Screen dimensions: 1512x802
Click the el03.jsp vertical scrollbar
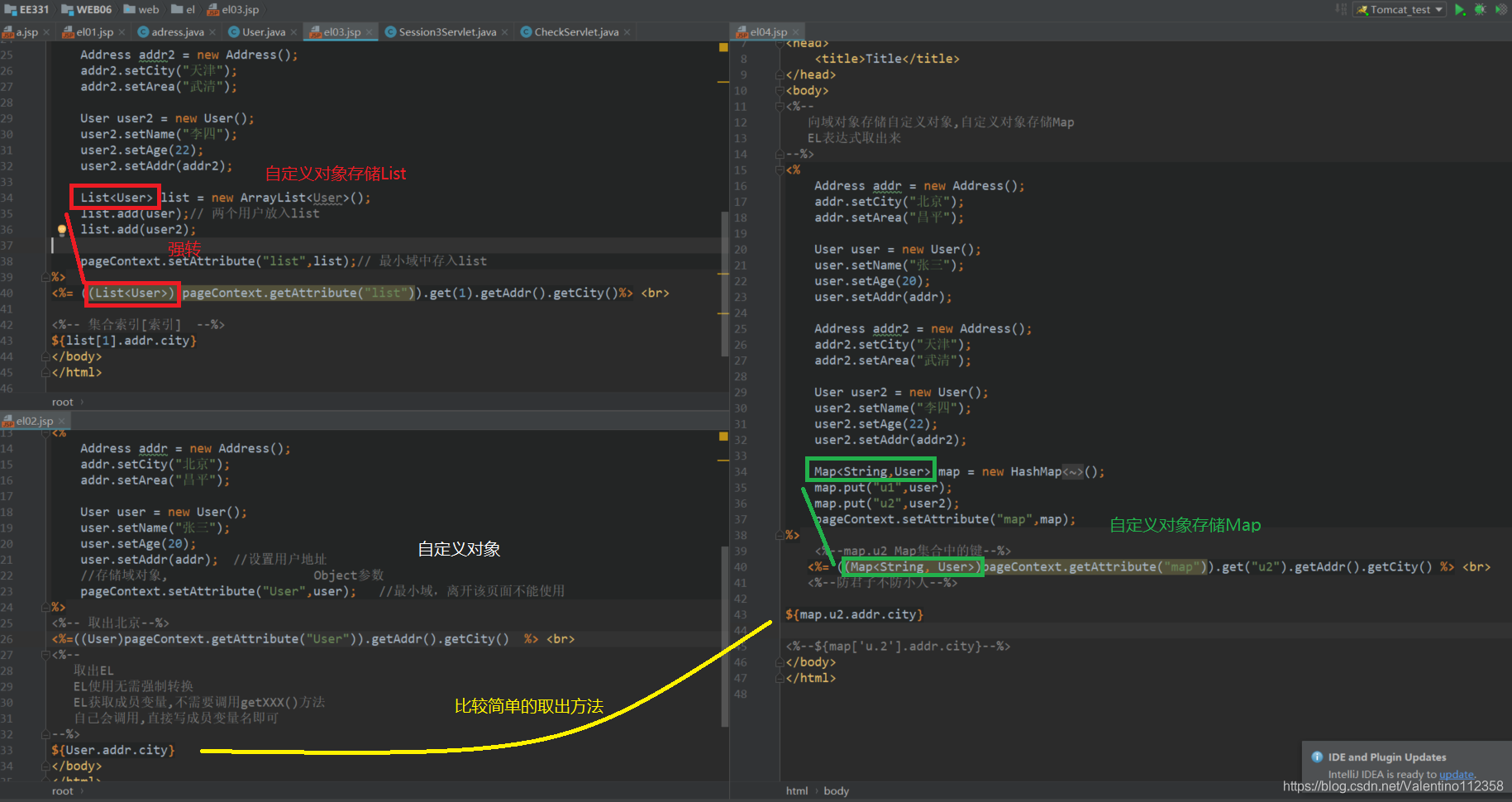[725, 284]
